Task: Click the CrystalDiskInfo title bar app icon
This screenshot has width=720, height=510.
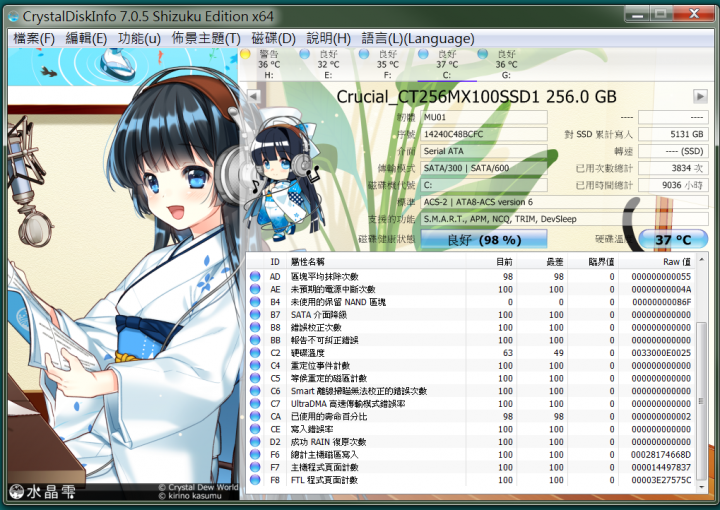Action: [x=13, y=17]
